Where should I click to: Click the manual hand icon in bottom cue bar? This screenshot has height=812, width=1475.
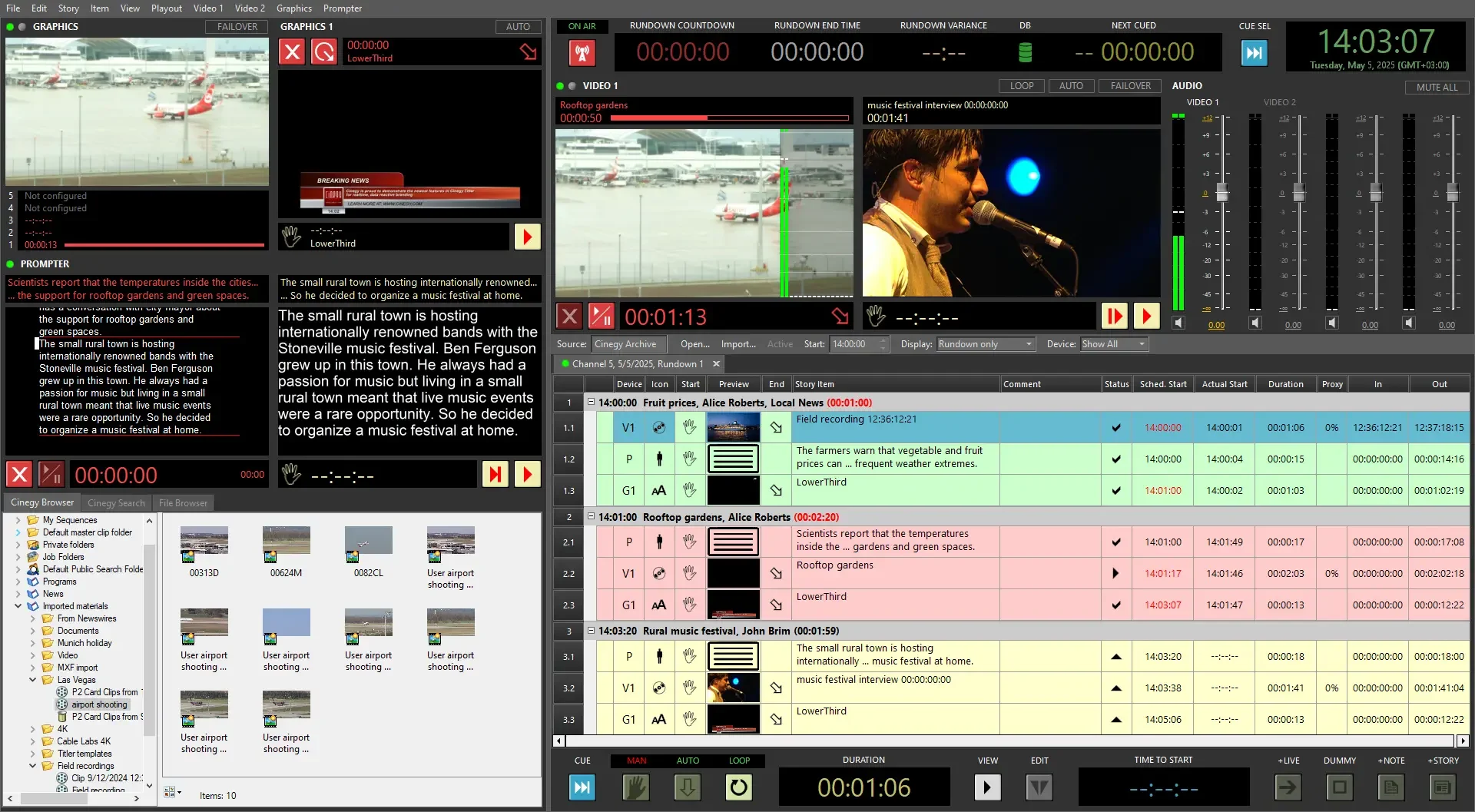coord(635,787)
